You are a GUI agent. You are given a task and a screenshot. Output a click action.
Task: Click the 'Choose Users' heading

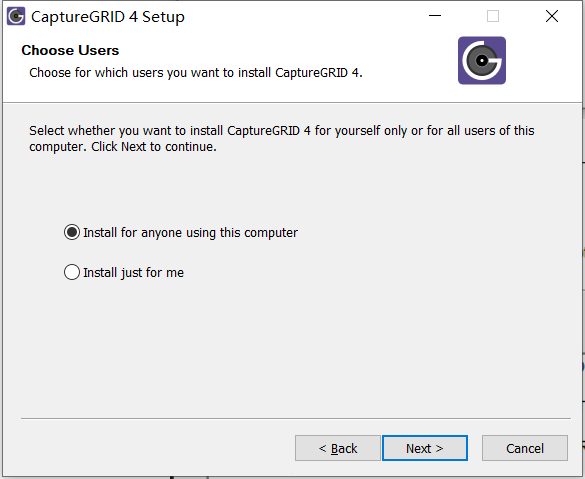pos(70,50)
